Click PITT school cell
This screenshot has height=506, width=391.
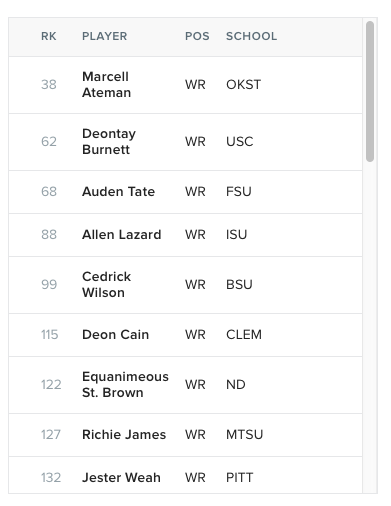(240, 478)
